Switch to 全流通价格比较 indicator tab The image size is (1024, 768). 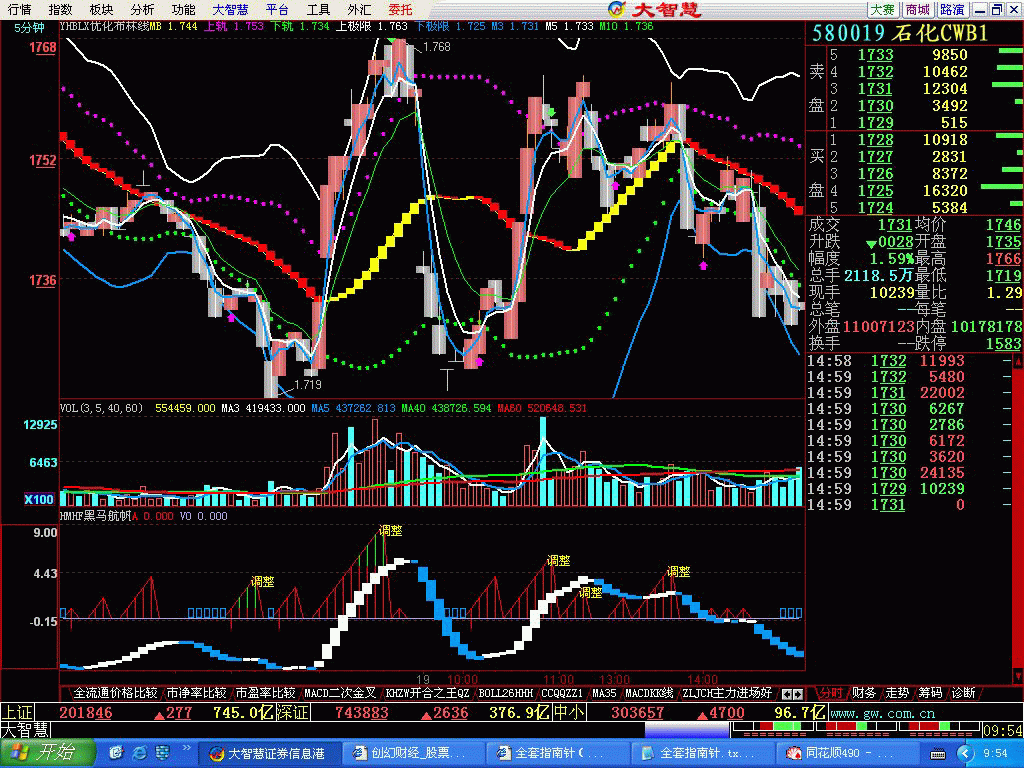coord(115,693)
